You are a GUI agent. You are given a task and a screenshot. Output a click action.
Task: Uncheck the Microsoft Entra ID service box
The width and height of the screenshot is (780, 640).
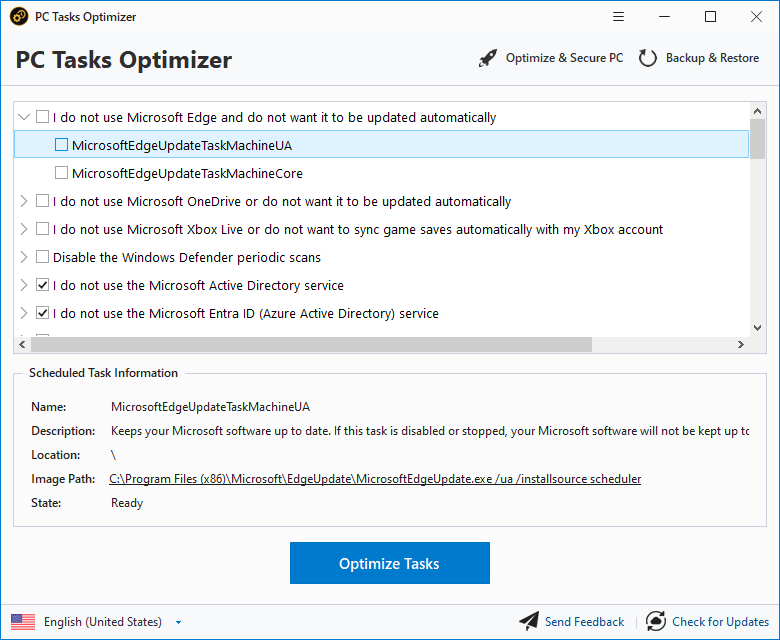tap(43, 313)
